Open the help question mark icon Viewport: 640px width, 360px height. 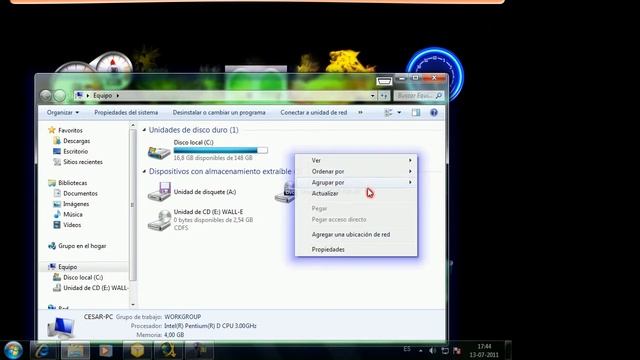pyautogui.click(x=434, y=113)
